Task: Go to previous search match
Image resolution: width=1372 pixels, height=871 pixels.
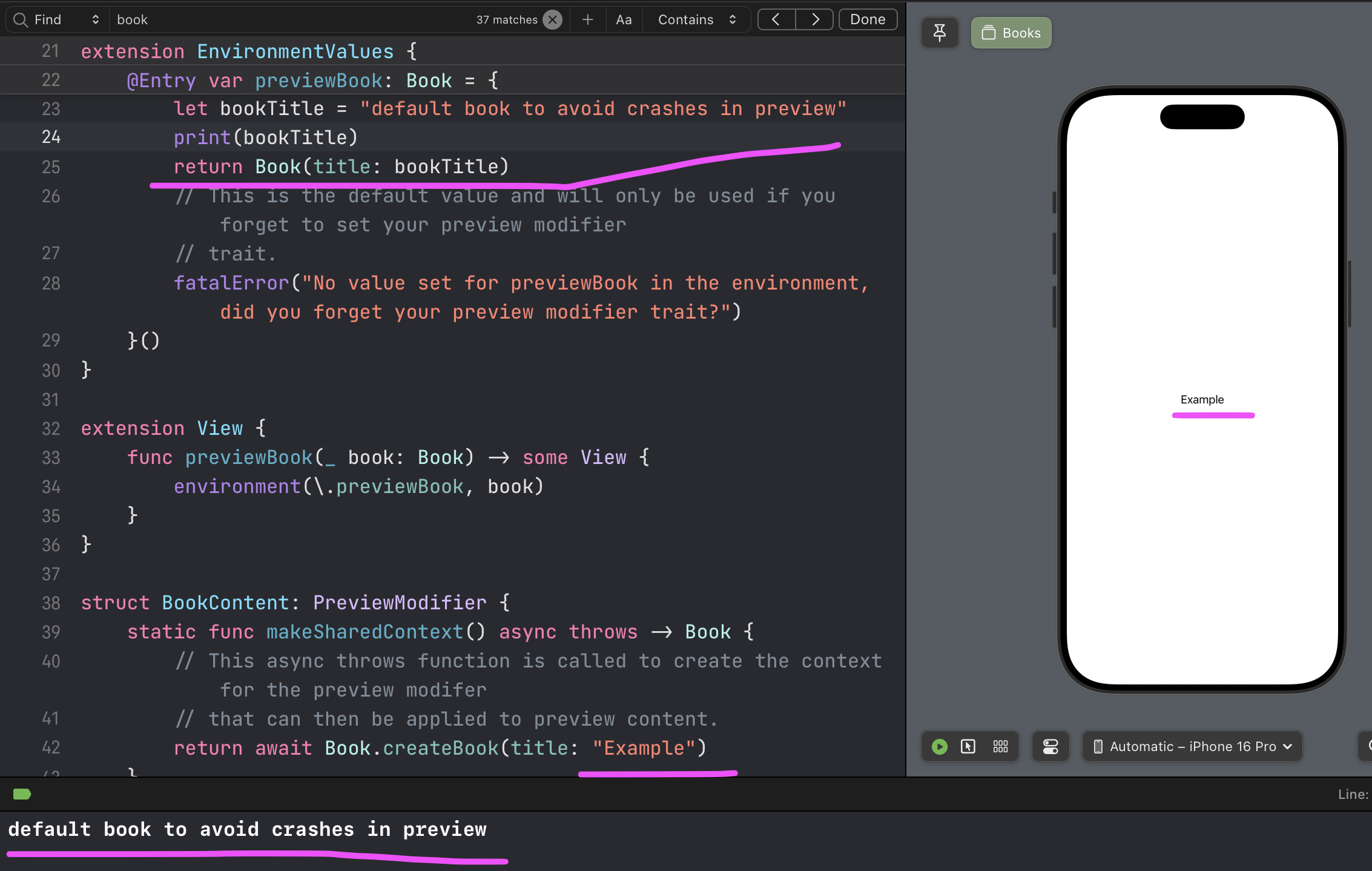Action: click(x=776, y=19)
